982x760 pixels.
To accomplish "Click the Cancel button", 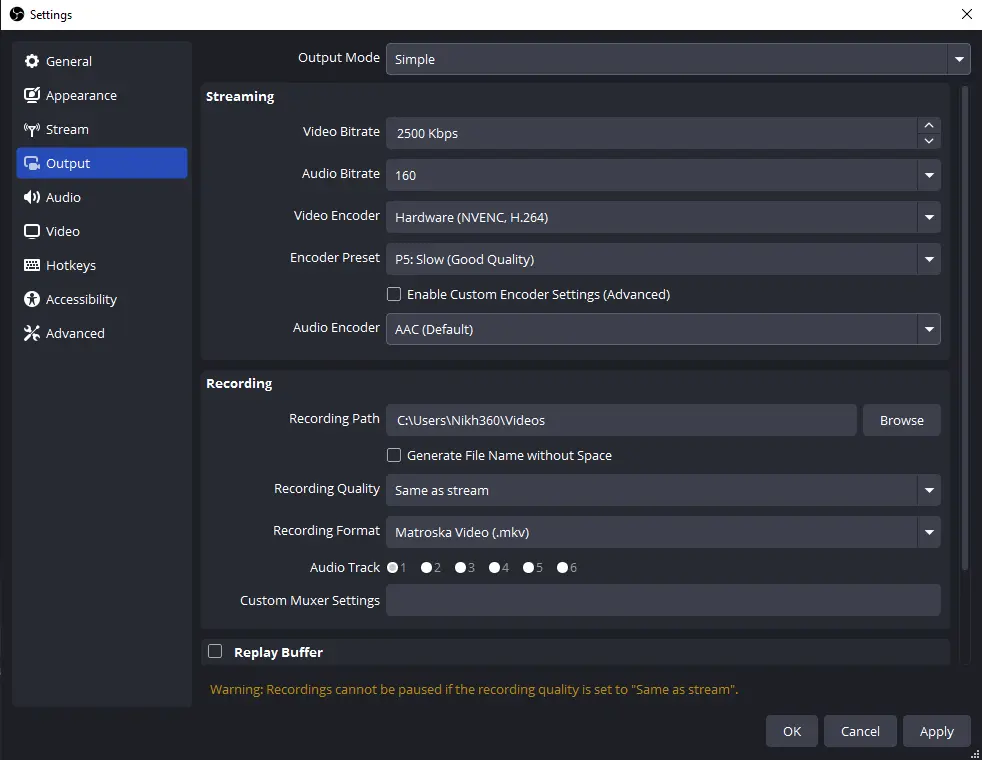I will click(x=860, y=731).
